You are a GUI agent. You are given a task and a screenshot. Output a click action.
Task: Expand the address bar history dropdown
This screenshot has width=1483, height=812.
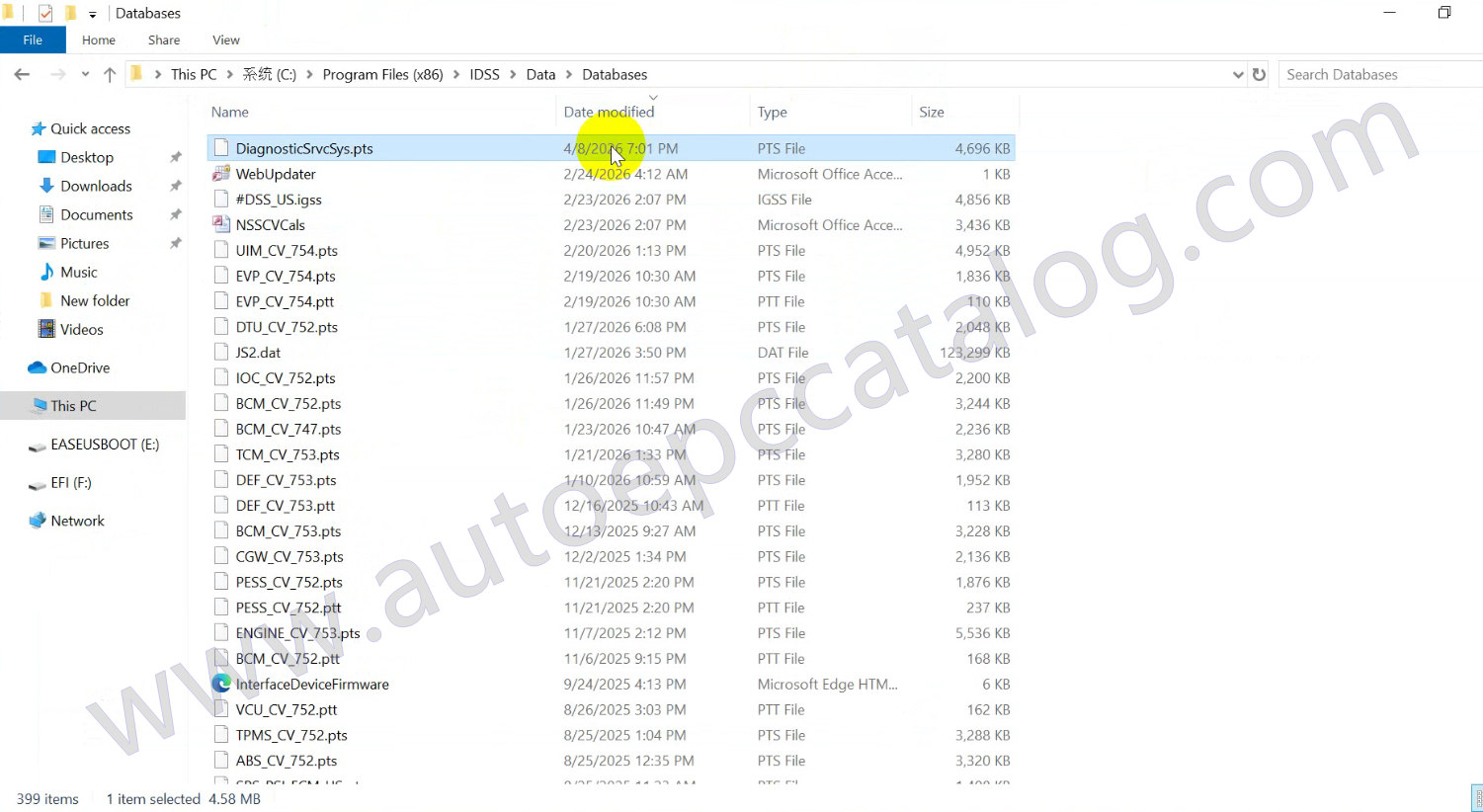tap(1237, 74)
